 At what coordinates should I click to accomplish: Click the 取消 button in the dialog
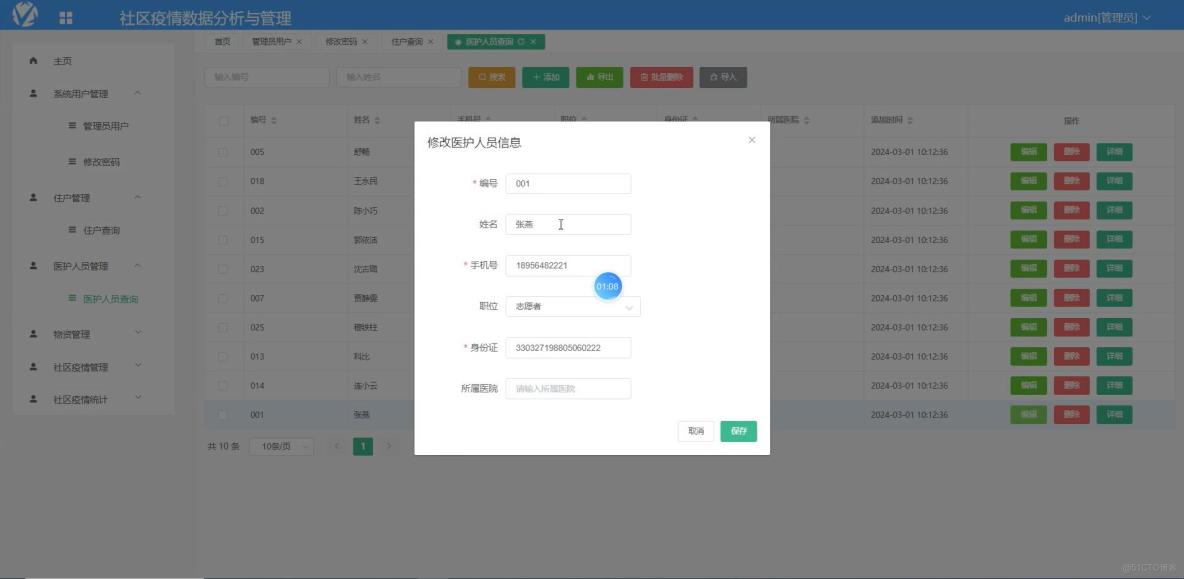695,431
